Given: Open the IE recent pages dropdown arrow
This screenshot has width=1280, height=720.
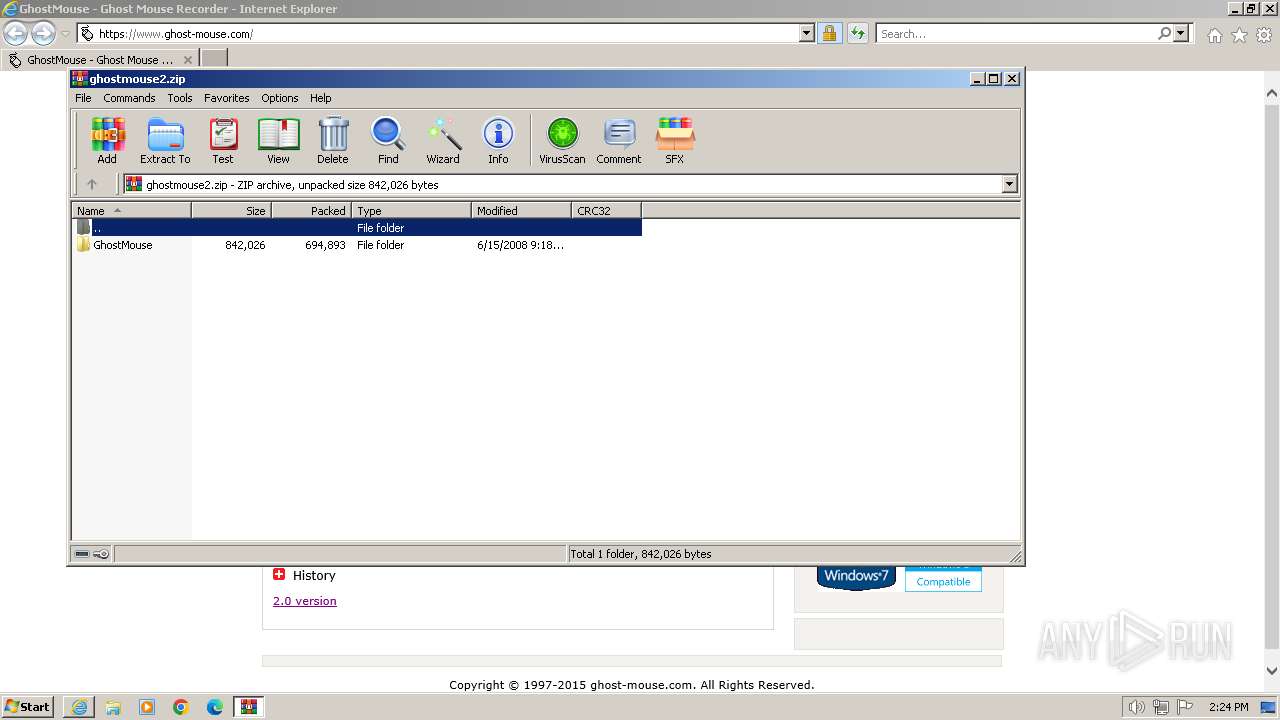Looking at the screenshot, I should tap(65, 34).
